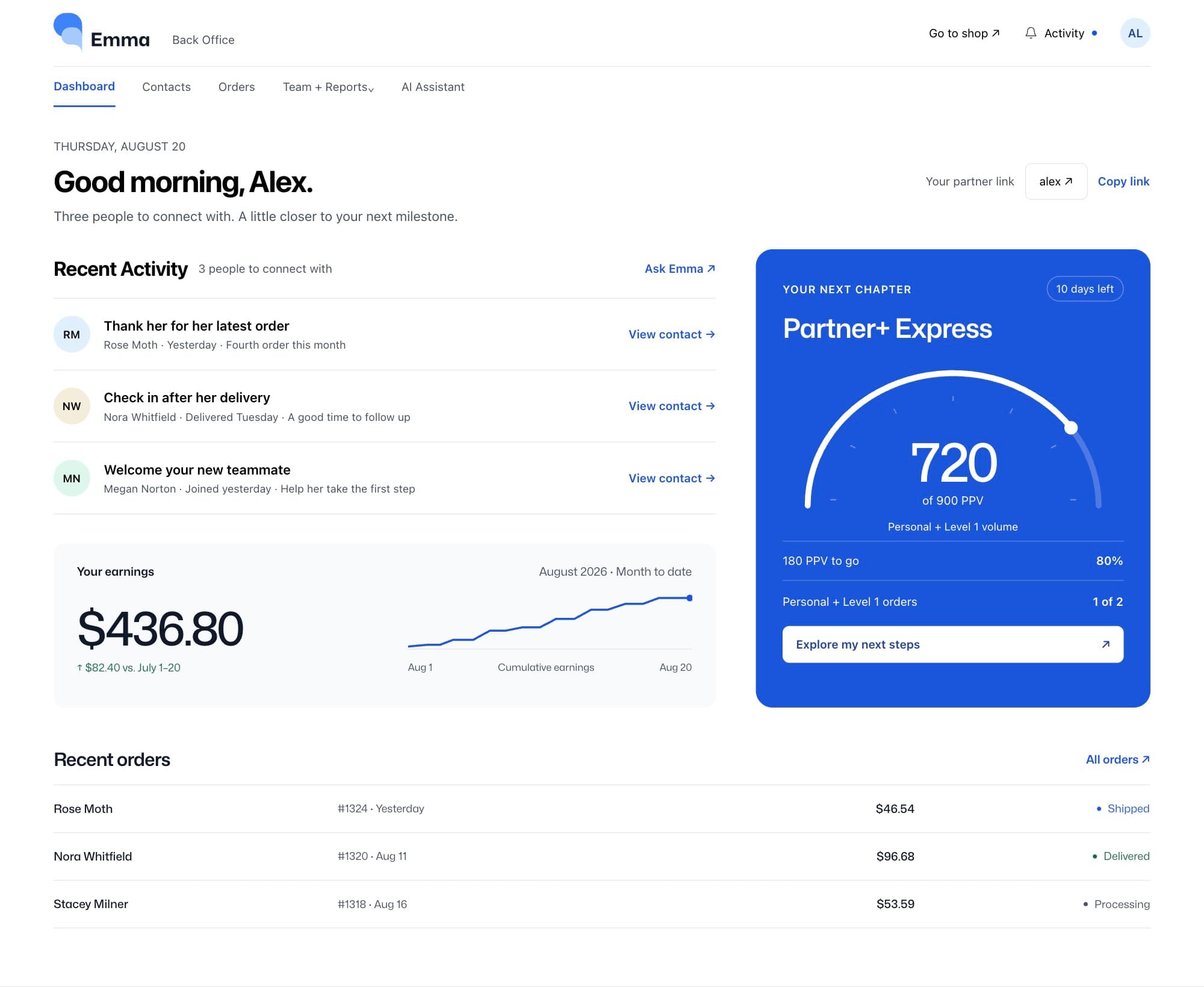Click the $436.80 earnings amount
Viewport: 1204px width, 987px height.
[x=161, y=629]
